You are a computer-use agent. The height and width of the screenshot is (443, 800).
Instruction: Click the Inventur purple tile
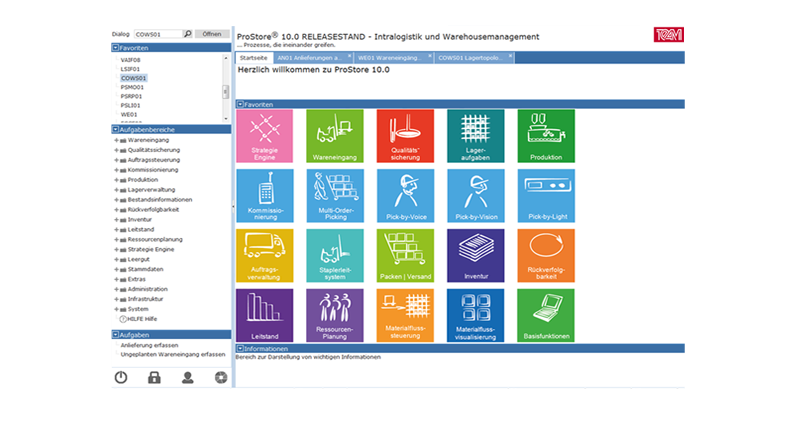[x=476, y=256]
